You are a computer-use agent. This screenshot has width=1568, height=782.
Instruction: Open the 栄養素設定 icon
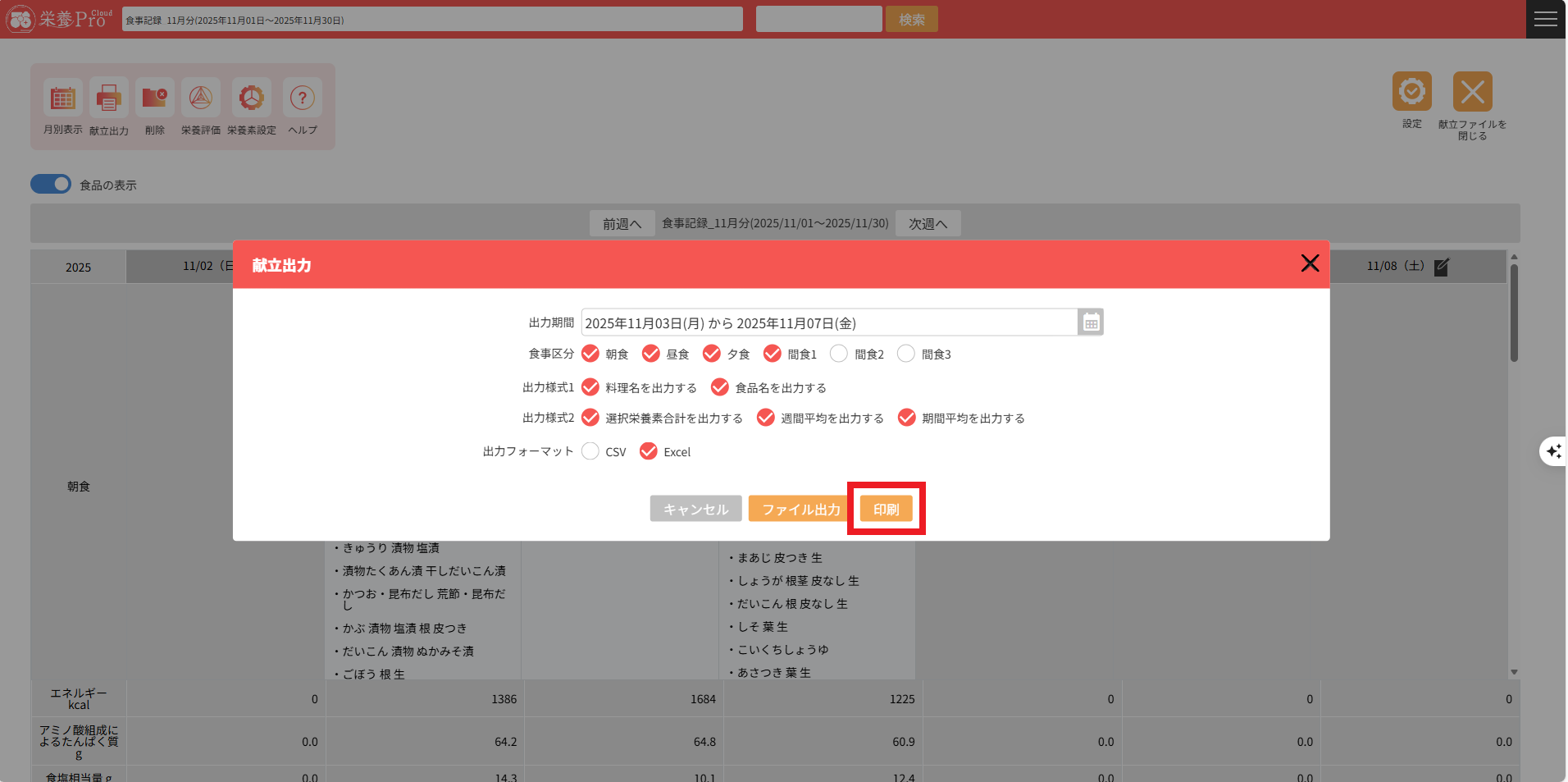(x=251, y=99)
